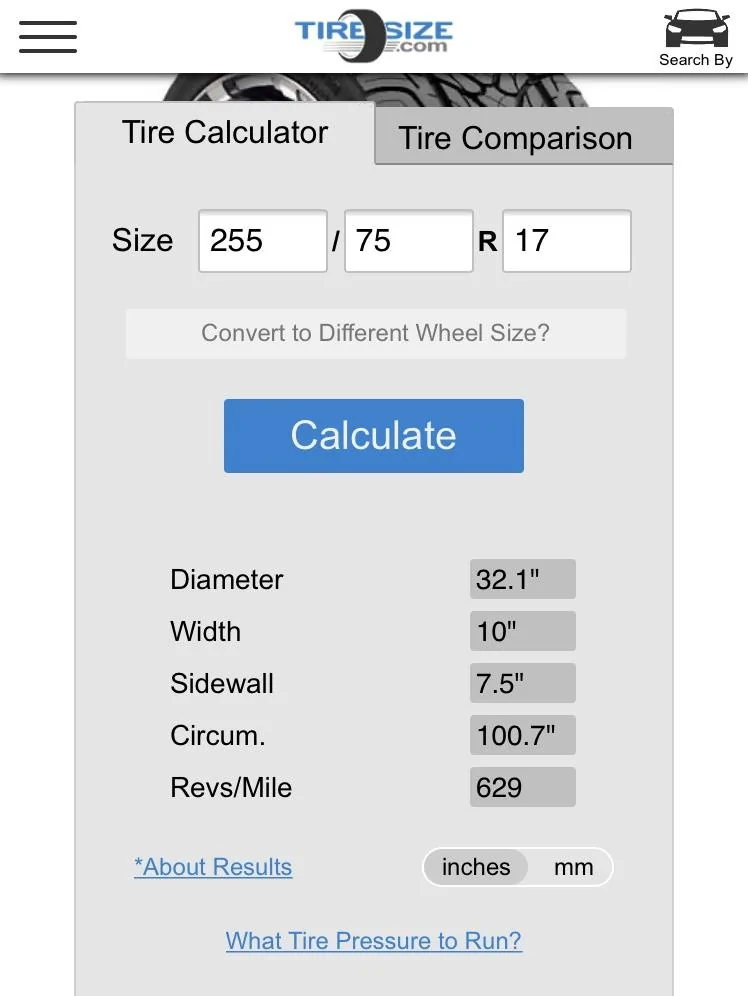Focus the rim diameter field showing 17
This screenshot has width=748, height=996.
point(567,241)
